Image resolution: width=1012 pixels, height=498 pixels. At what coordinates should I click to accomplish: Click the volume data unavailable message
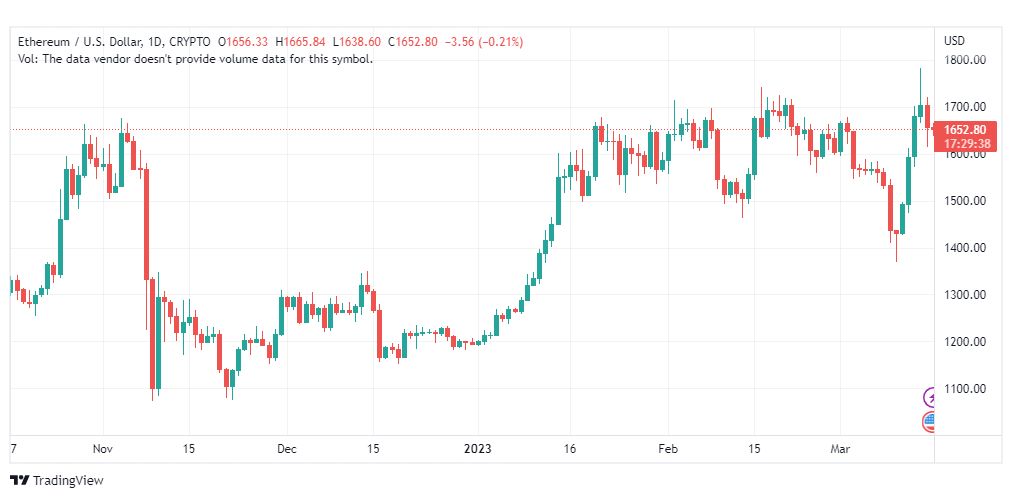pos(196,59)
